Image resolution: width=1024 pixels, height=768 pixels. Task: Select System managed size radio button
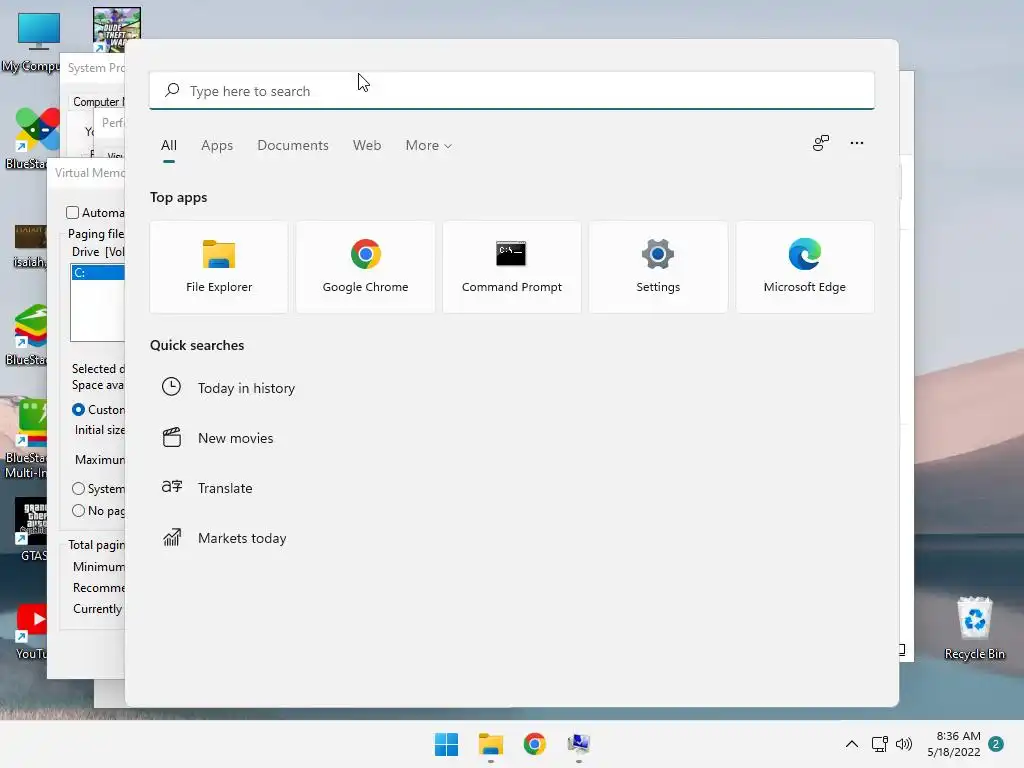(x=78, y=488)
